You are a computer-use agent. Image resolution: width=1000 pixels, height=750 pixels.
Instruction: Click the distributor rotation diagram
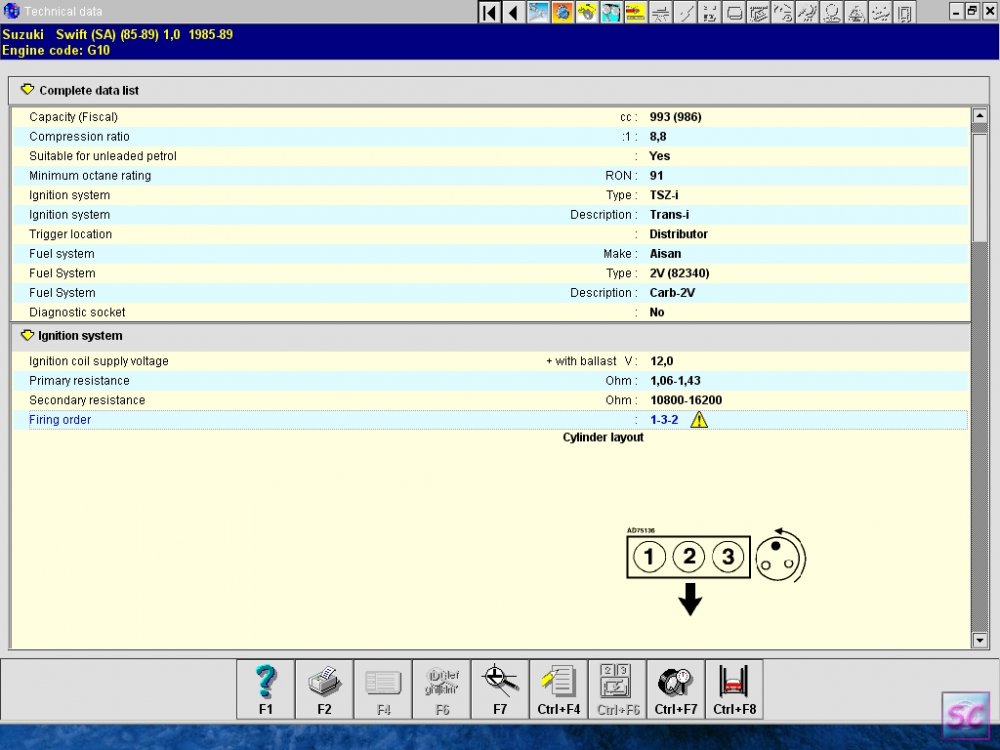[x=781, y=555]
